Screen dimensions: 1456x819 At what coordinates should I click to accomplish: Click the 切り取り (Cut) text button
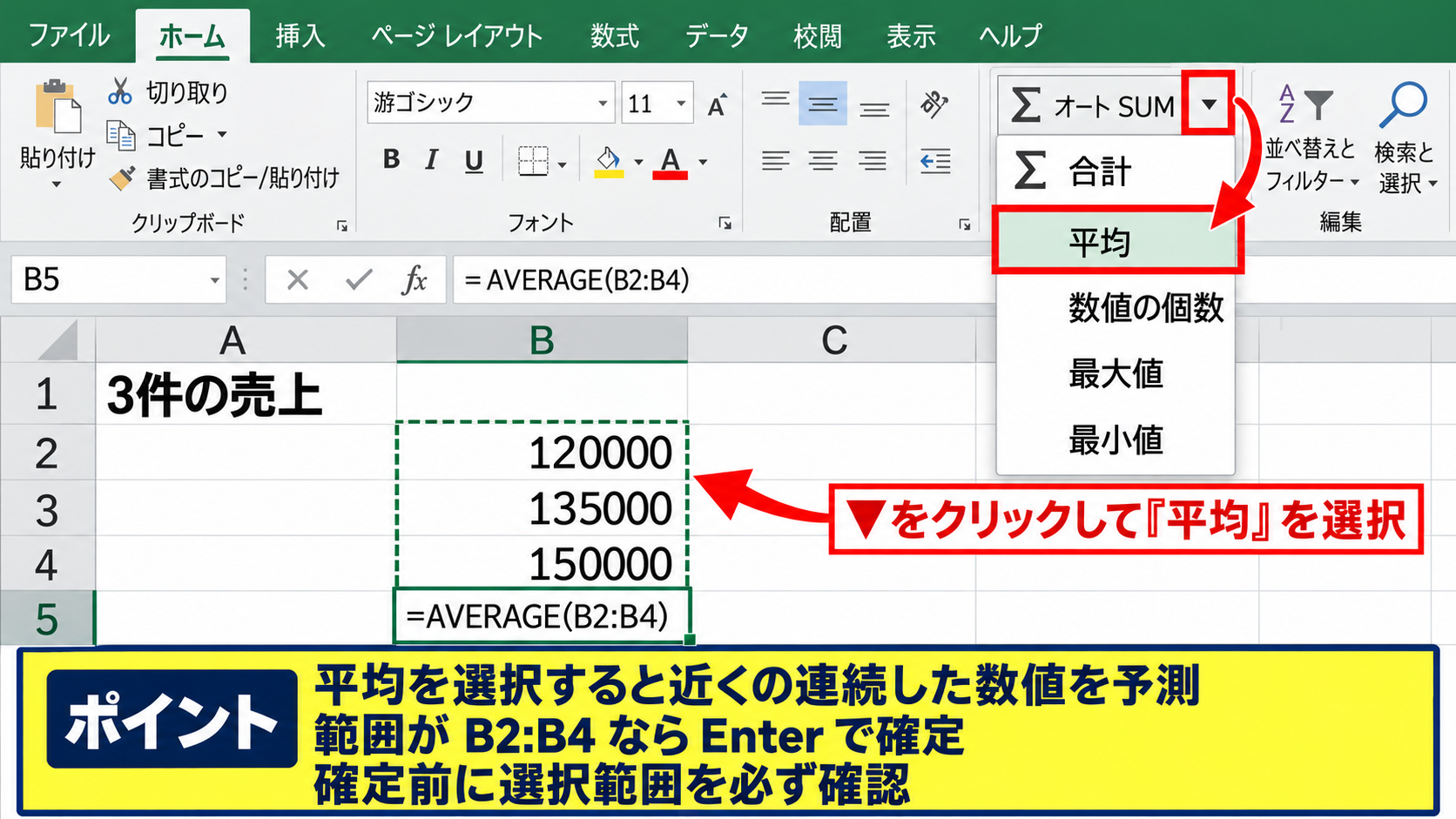(187, 92)
